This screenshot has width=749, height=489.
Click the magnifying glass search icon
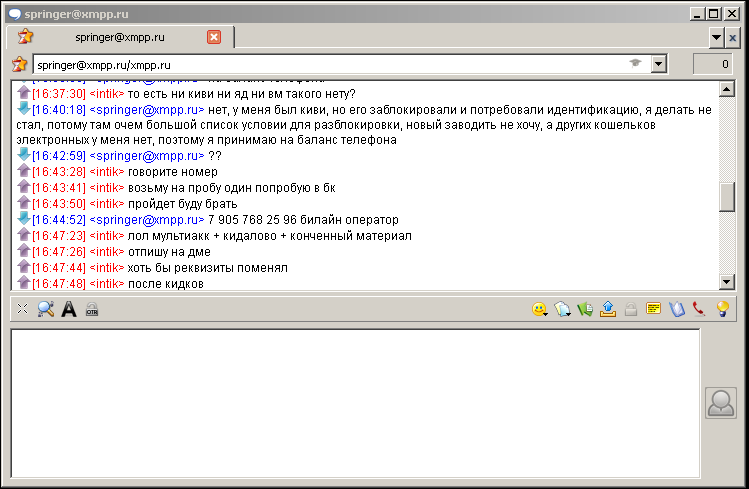pyautogui.click(x=46, y=309)
